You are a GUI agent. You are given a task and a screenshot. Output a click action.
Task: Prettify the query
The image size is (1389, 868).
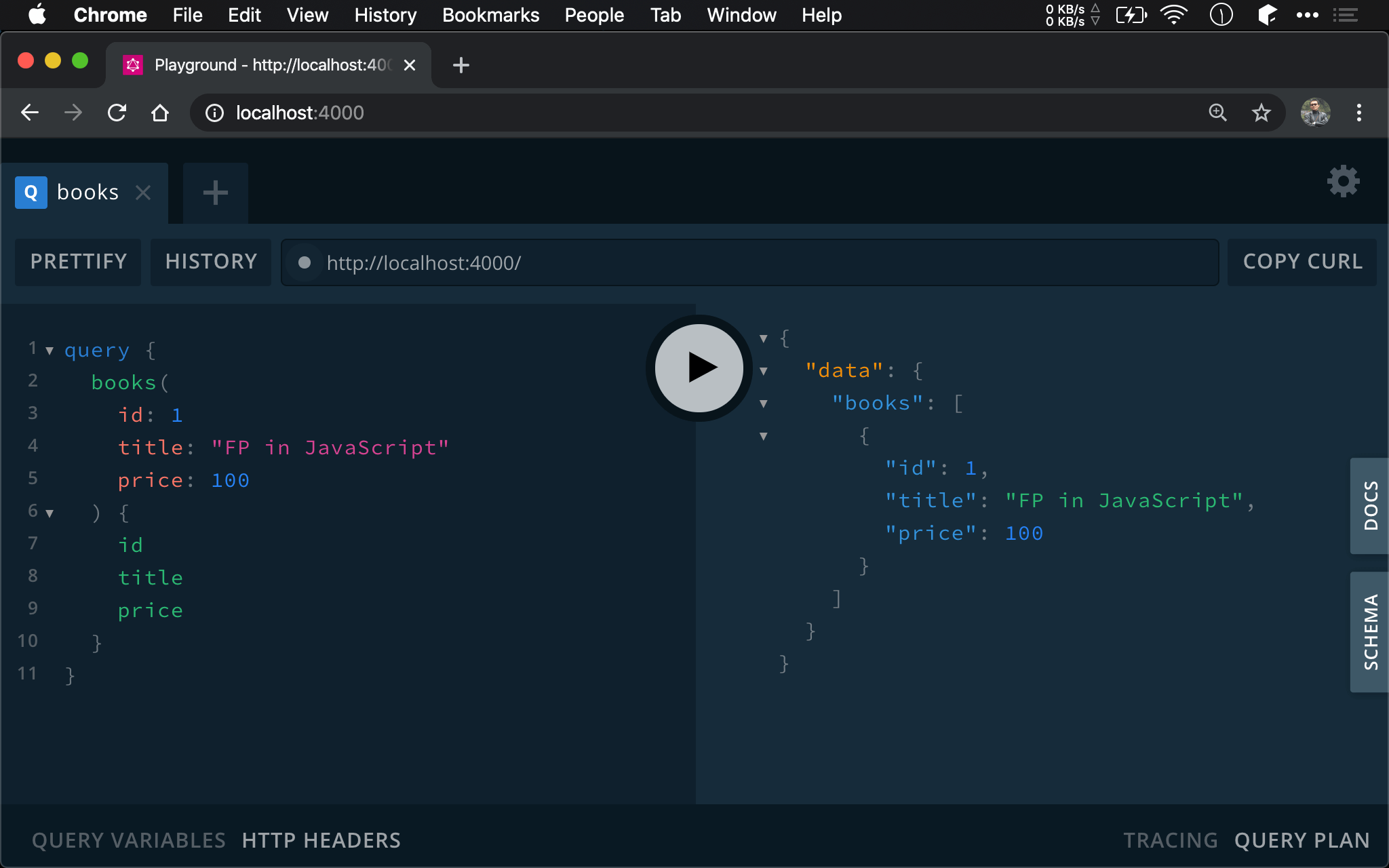click(x=78, y=262)
